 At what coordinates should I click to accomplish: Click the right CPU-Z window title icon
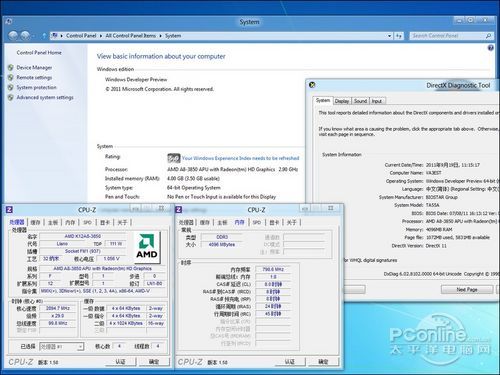click(179, 210)
